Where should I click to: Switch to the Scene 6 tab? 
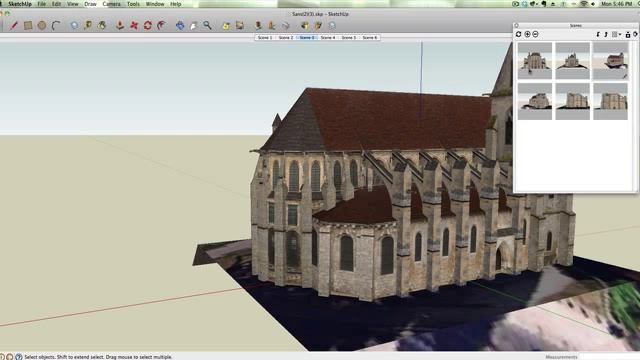(x=370, y=38)
